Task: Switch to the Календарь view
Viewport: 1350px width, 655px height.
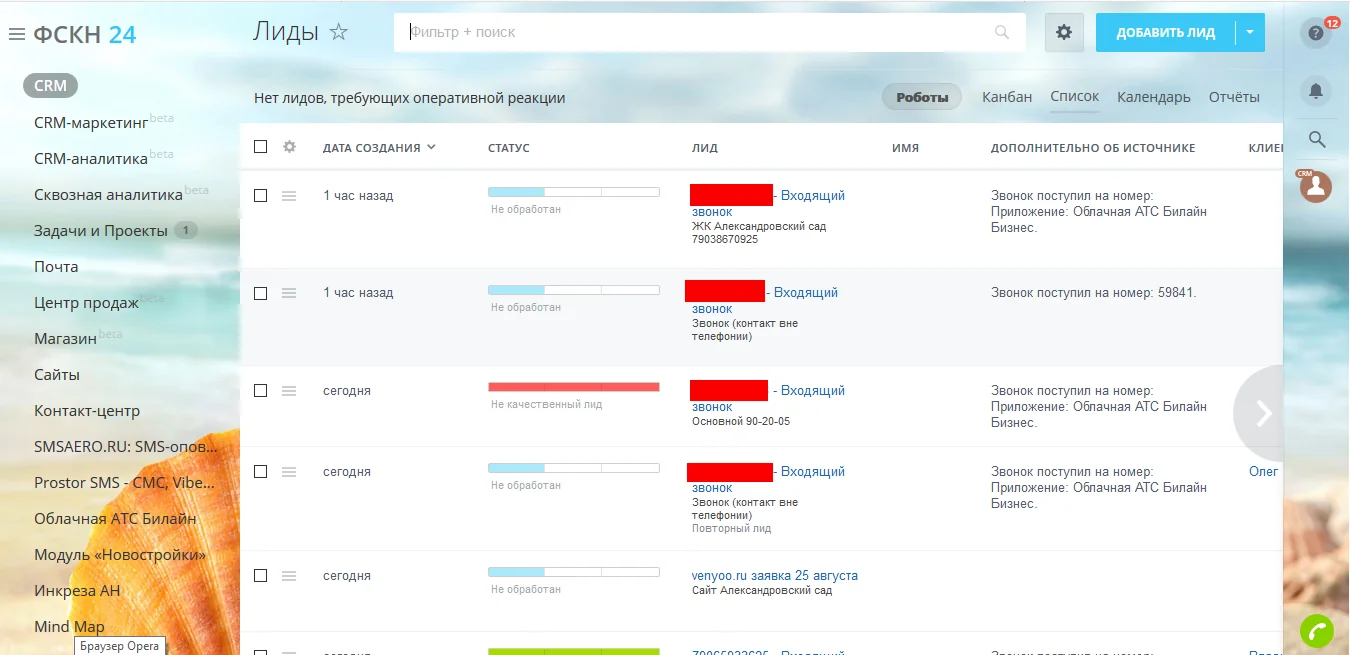Action: [1154, 97]
